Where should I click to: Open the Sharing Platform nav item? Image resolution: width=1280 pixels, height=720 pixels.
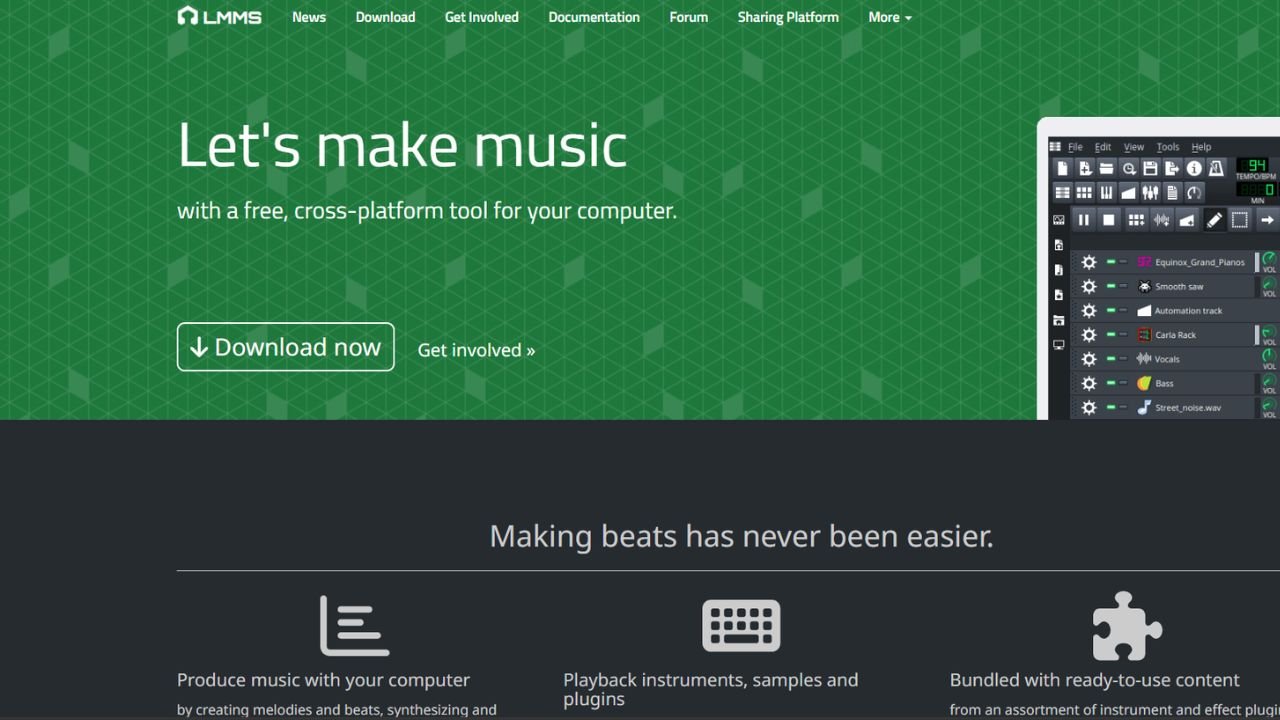tap(788, 17)
